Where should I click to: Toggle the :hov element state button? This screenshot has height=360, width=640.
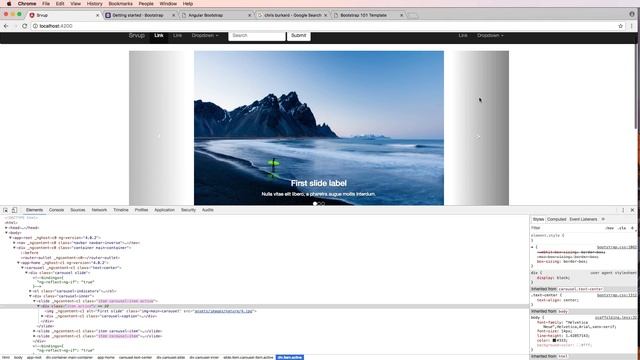(x=610, y=228)
